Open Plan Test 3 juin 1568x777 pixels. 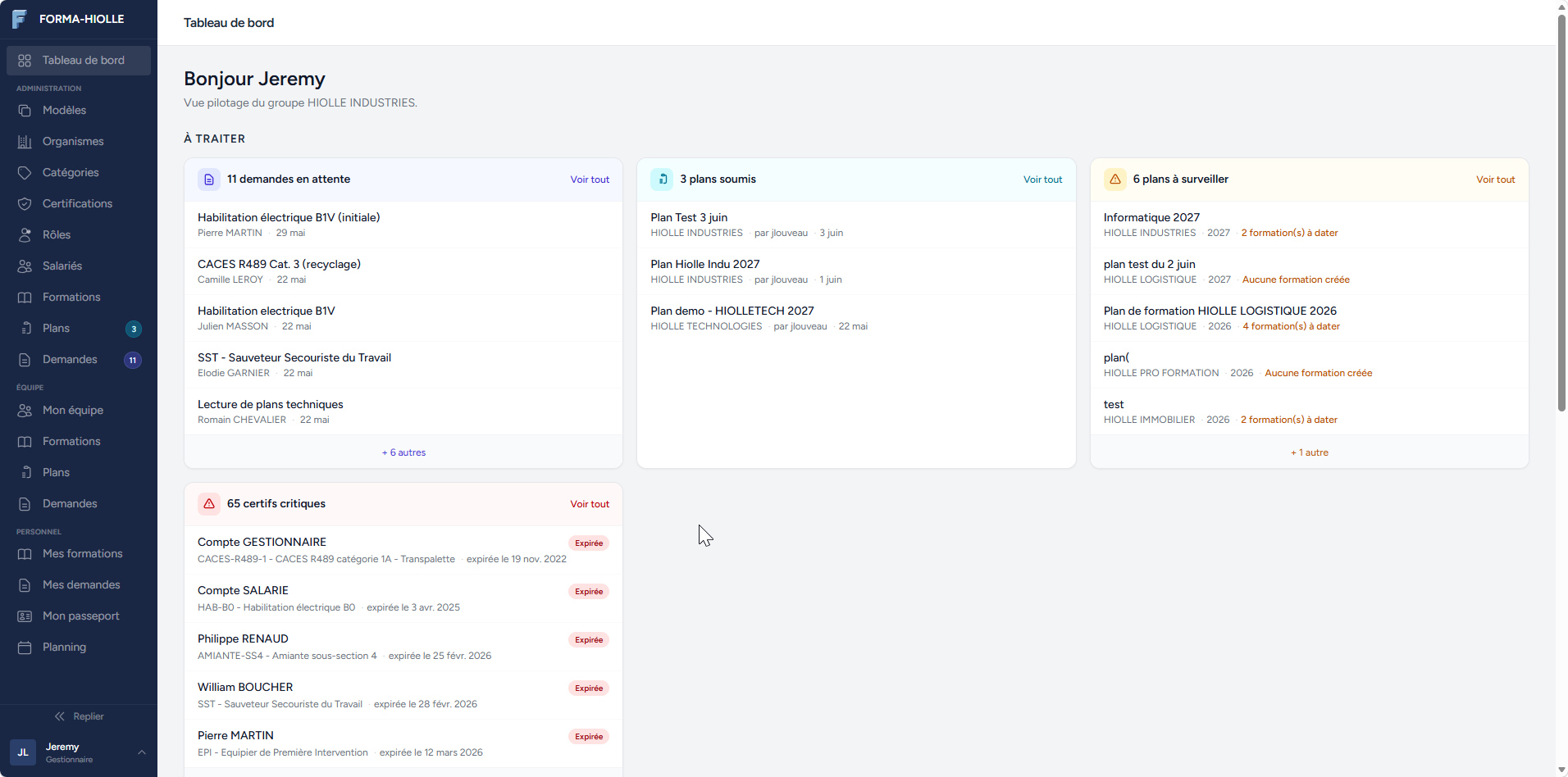856,225
